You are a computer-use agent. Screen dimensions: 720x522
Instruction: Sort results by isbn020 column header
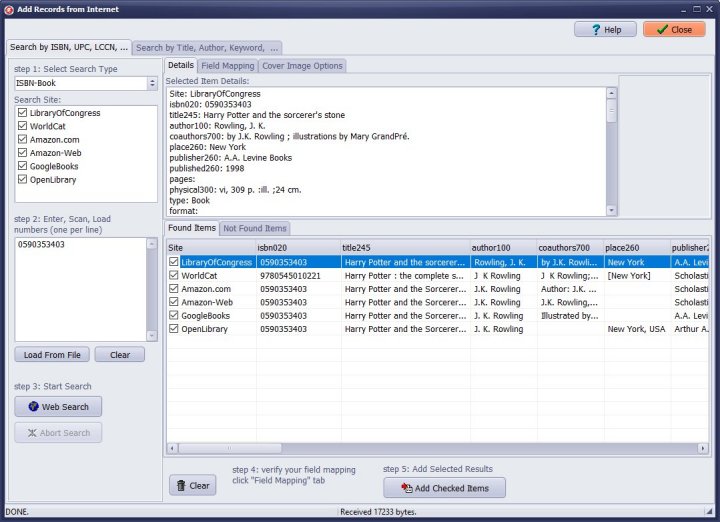[x=298, y=247]
